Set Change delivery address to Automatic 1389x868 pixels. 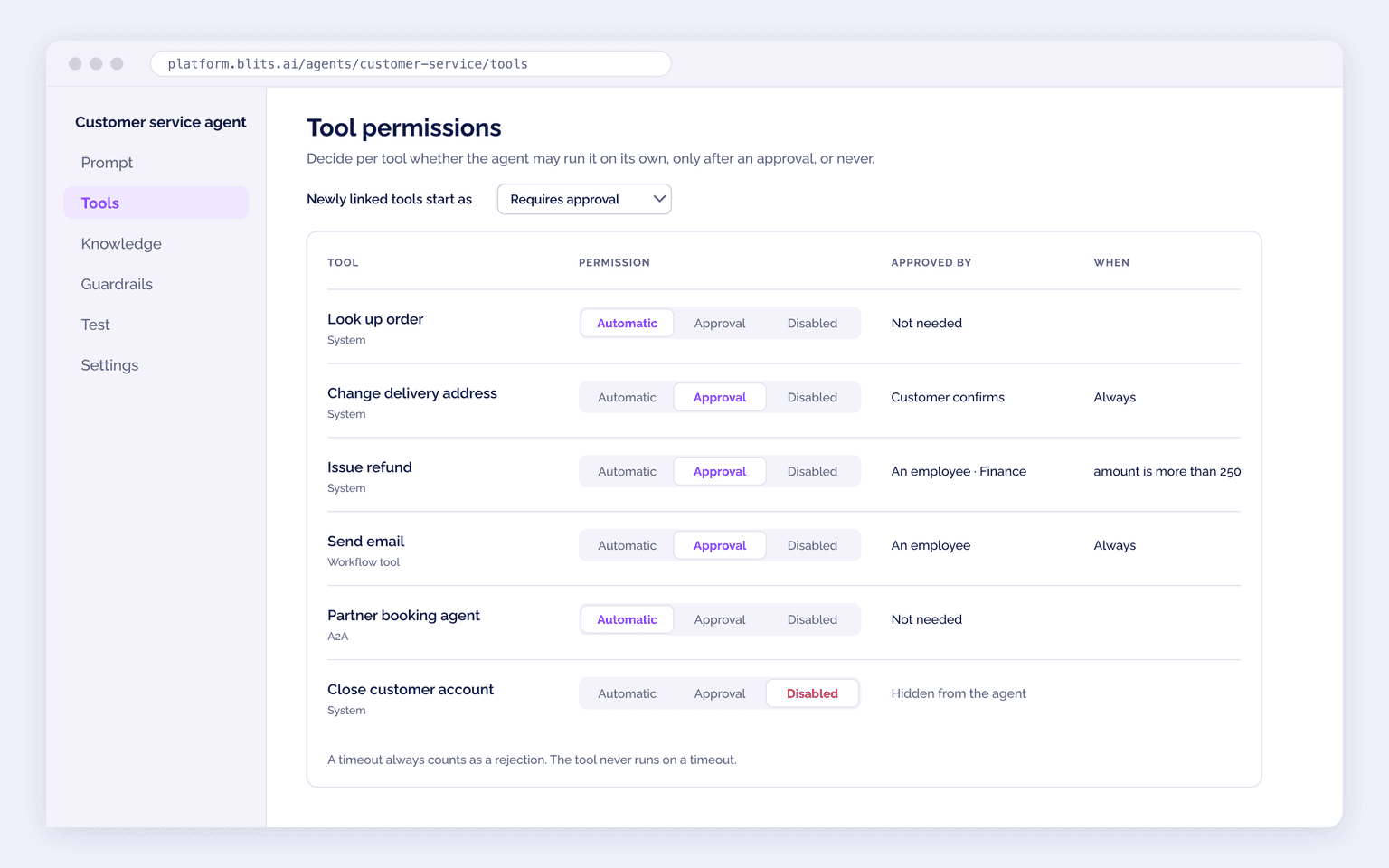coord(627,397)
